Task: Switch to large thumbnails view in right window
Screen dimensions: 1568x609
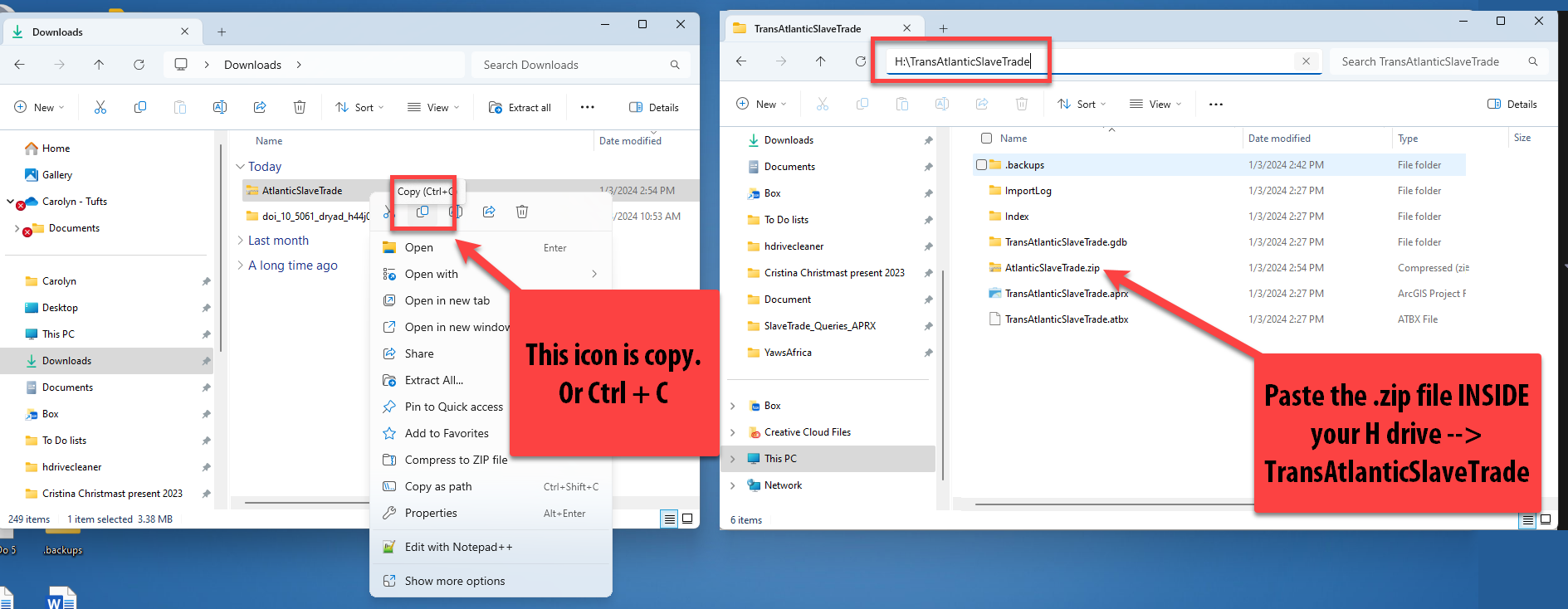Action: [x=1546, y=519]
